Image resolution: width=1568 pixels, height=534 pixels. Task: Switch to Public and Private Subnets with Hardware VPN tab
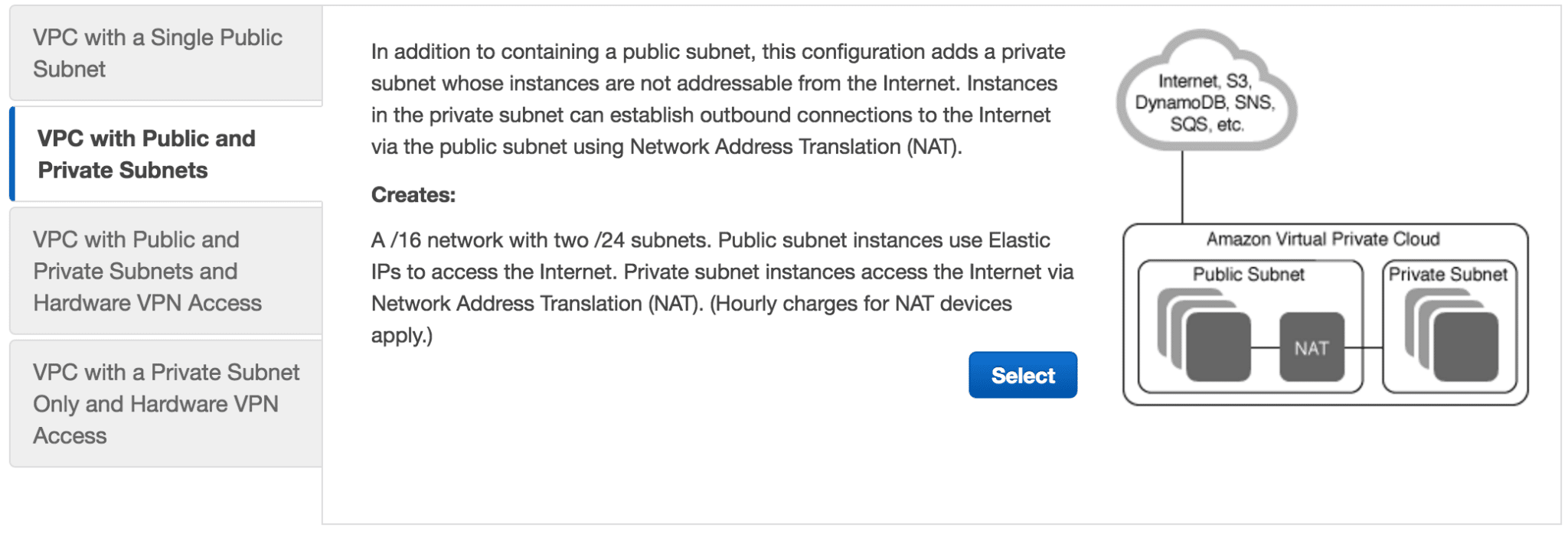(165, 271)
